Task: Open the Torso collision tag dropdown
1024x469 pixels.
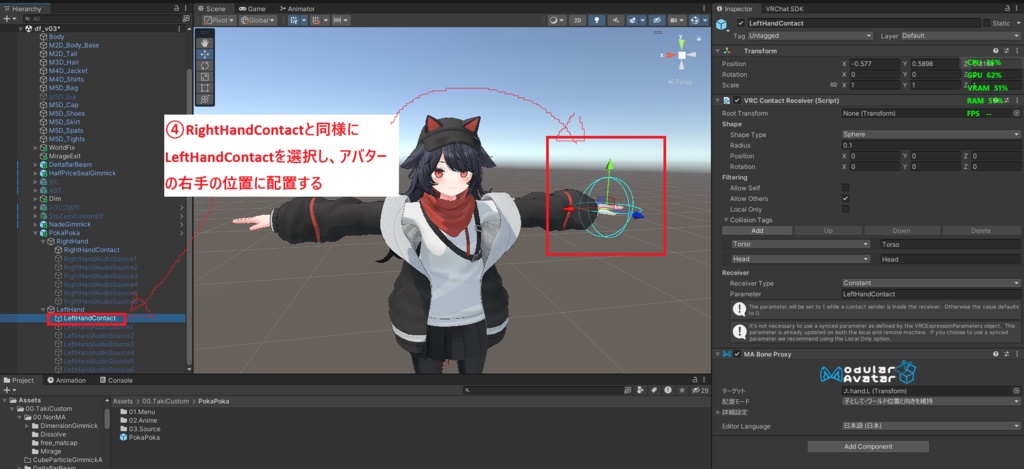Action: click(x=801, y=244)
